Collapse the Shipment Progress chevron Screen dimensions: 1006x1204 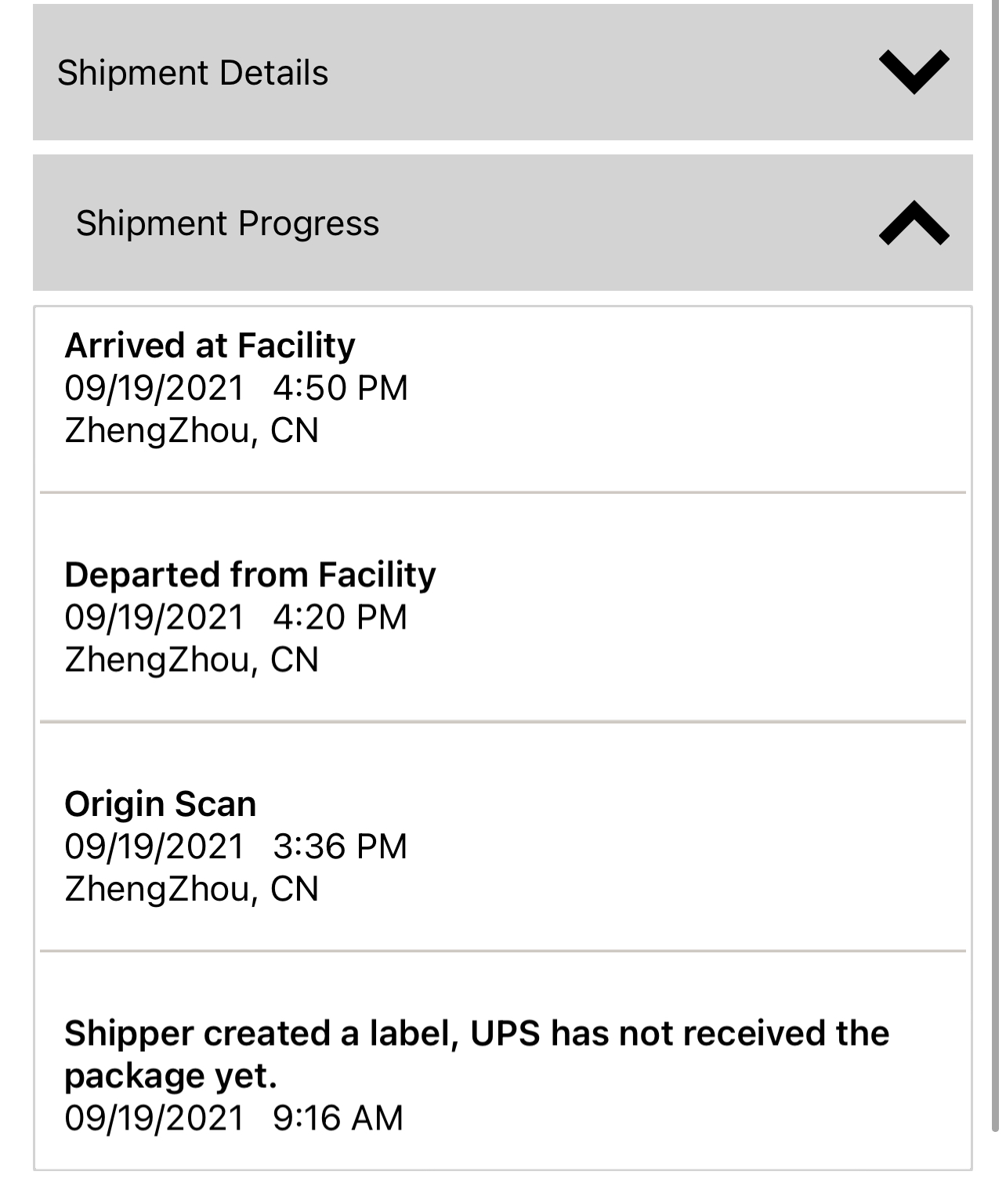pos(914,223)
